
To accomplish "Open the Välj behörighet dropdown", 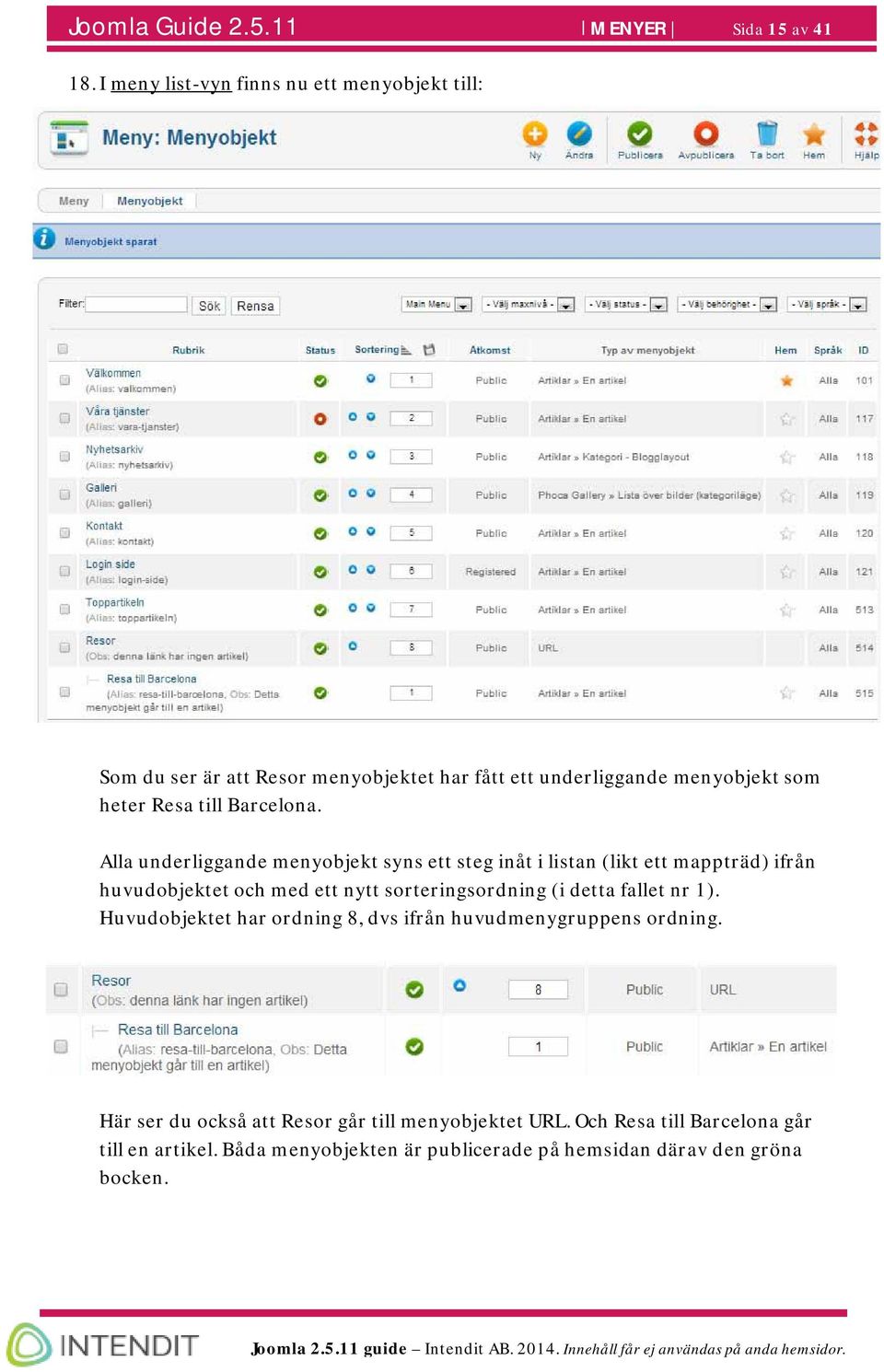I will (x=727, y=305).
